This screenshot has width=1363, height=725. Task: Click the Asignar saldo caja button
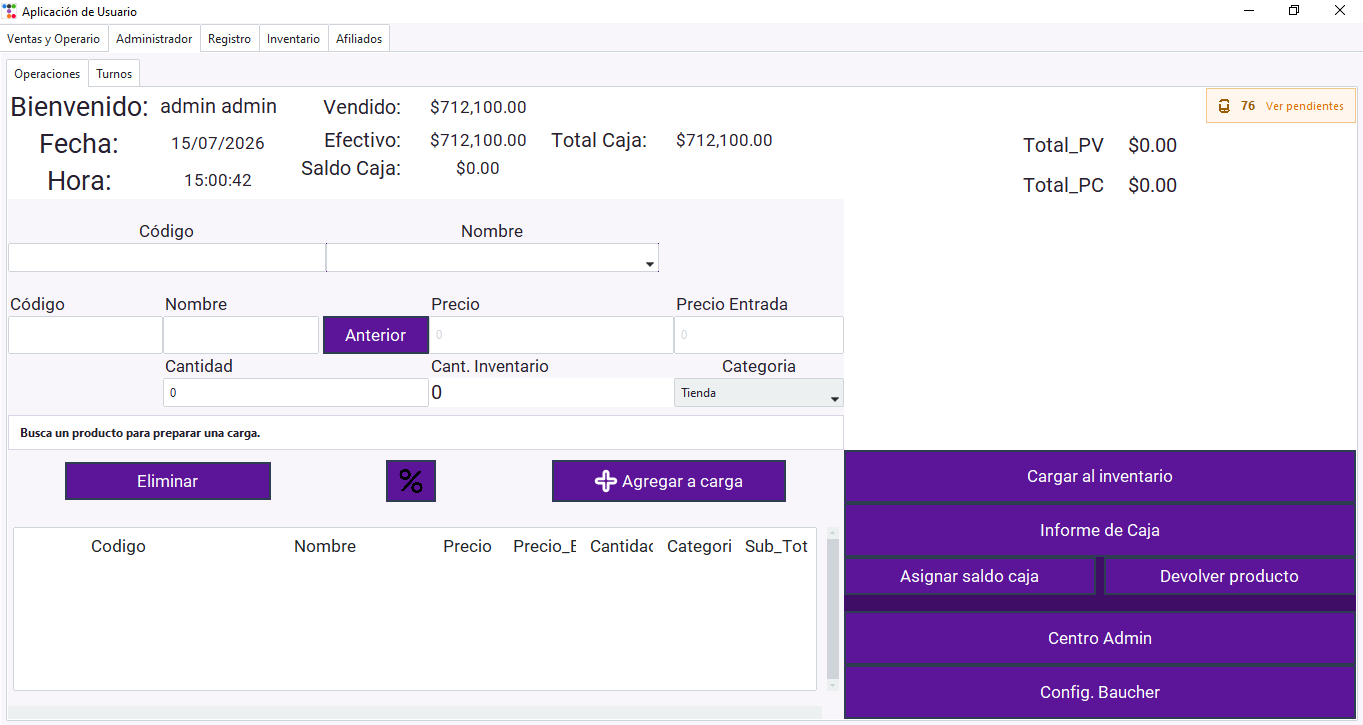pos(970,577)
